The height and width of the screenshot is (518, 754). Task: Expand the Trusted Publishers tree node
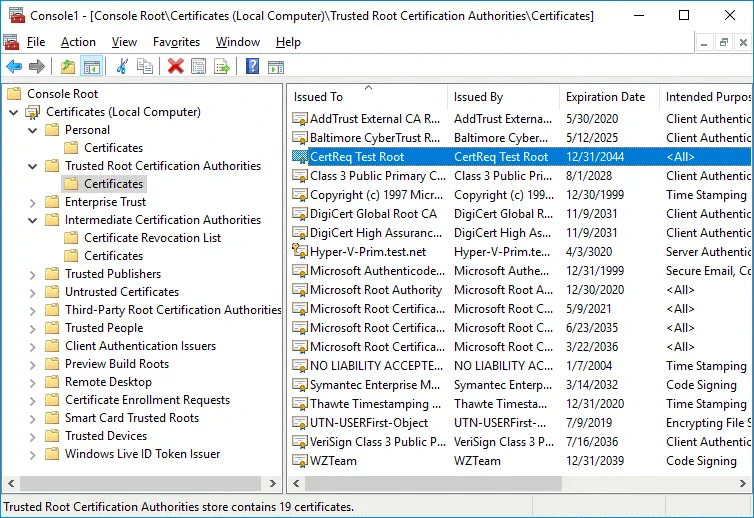pyautogui.click(x=32, y=274)
